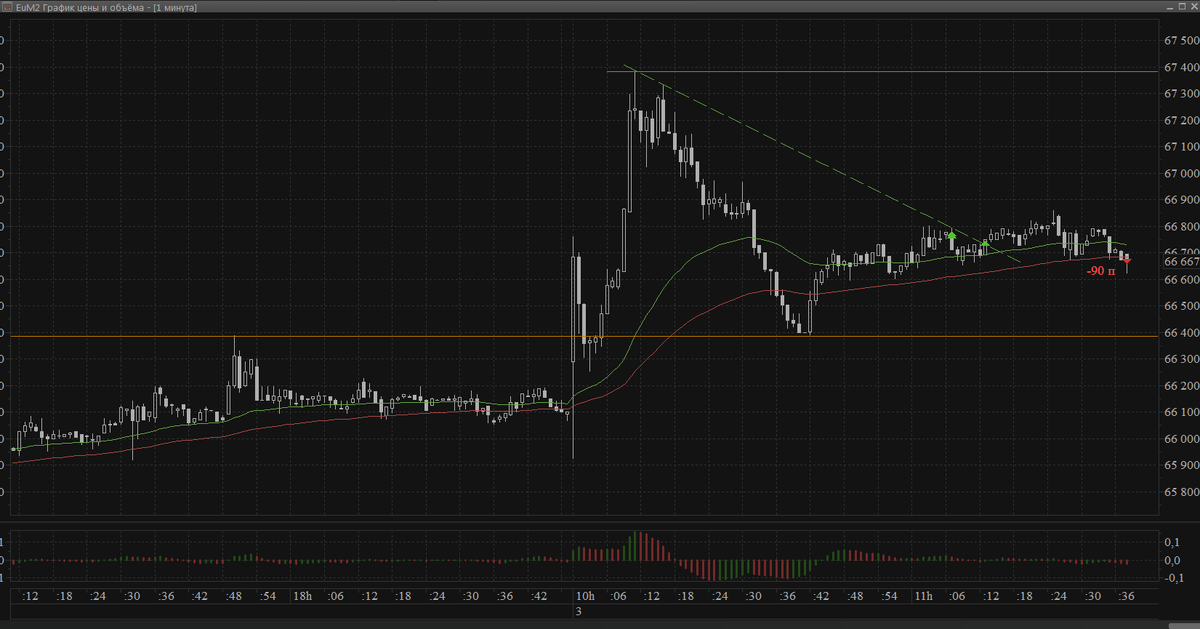Select the dashed green descending trendline

tap(822, 164)
